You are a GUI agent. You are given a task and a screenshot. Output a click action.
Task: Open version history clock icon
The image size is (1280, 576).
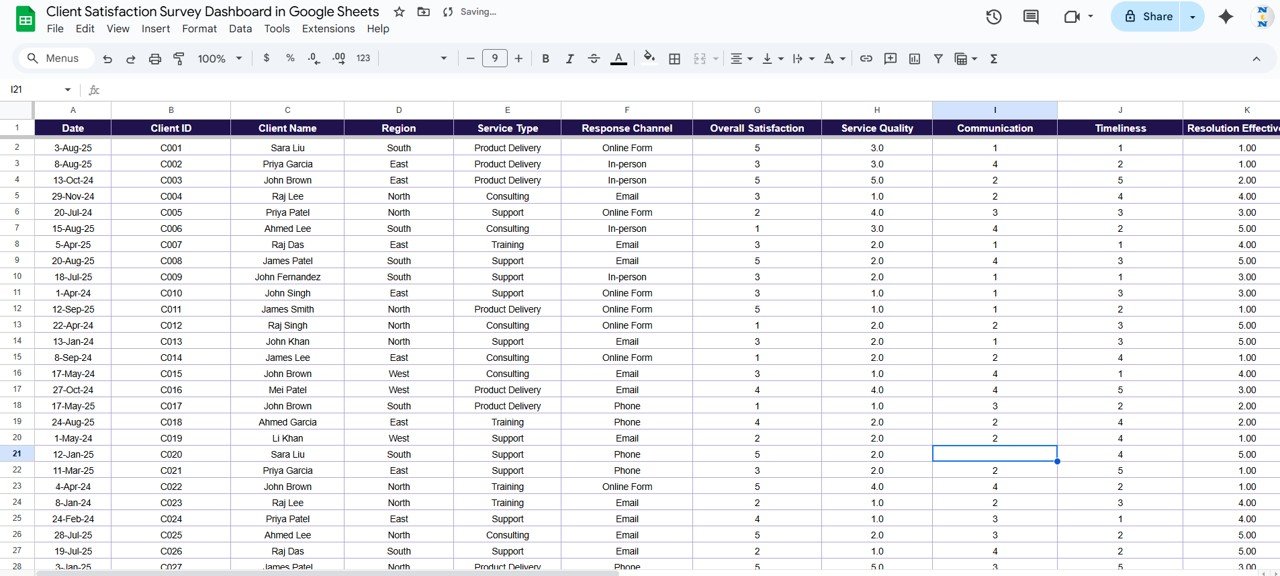click(993, 17)
